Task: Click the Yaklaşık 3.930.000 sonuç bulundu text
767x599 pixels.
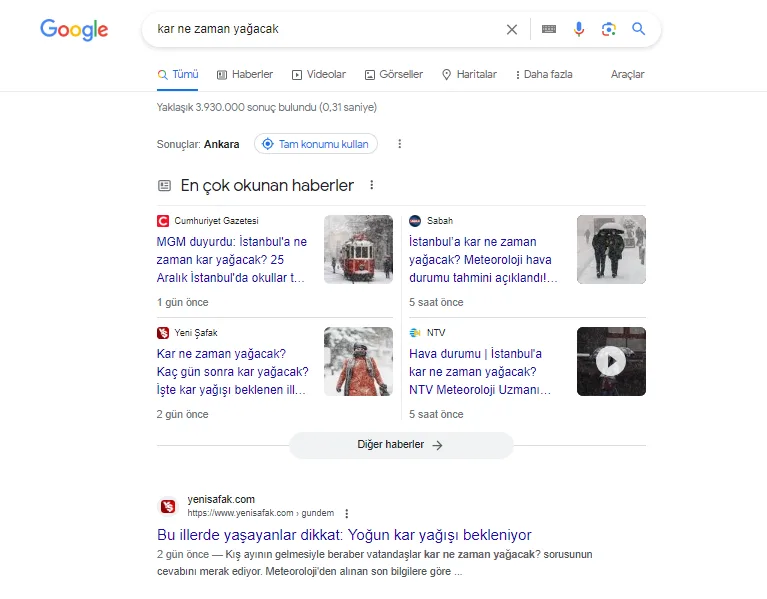Action: pyautogui.click(x=267, y=107)
